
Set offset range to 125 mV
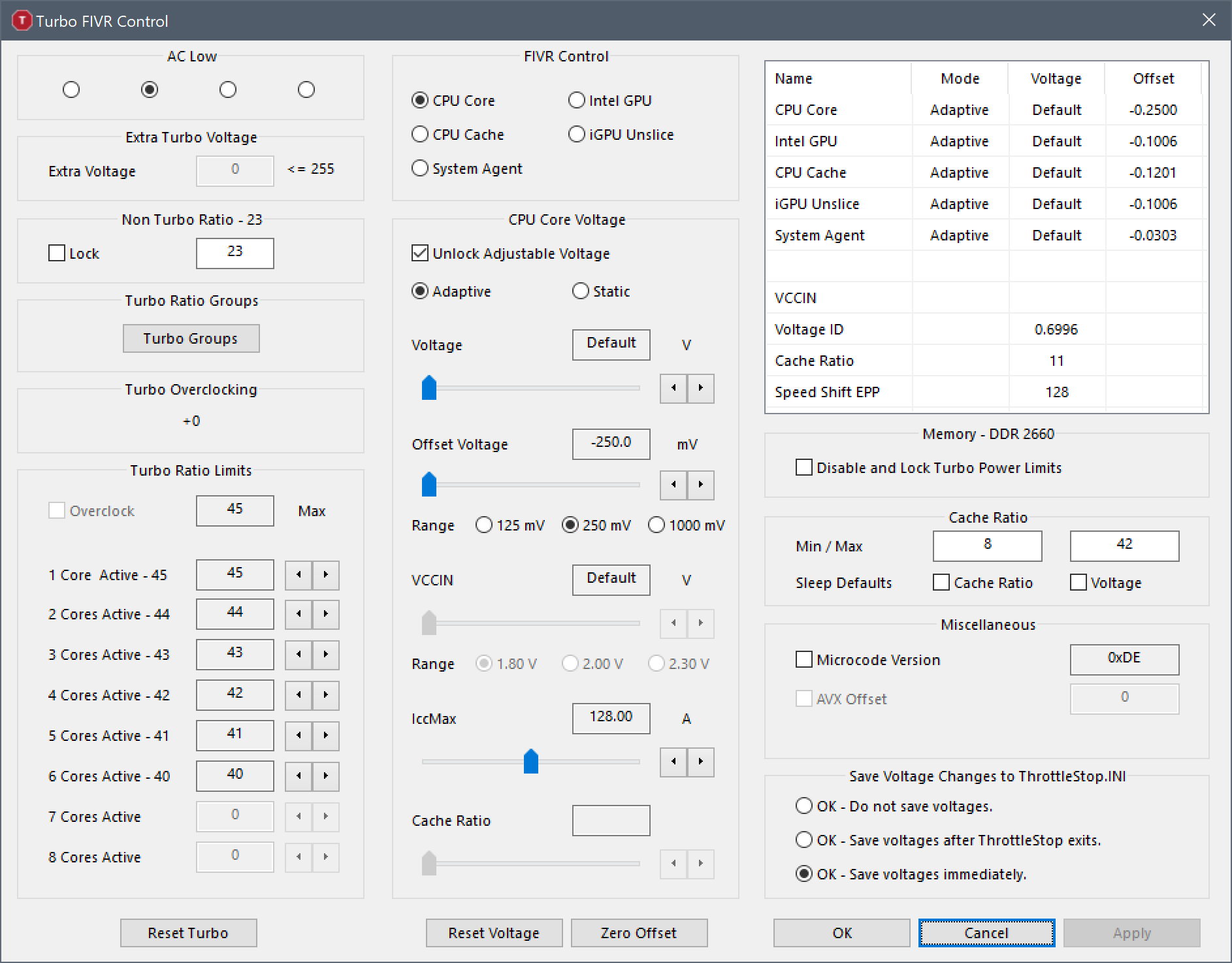point(510,525)
